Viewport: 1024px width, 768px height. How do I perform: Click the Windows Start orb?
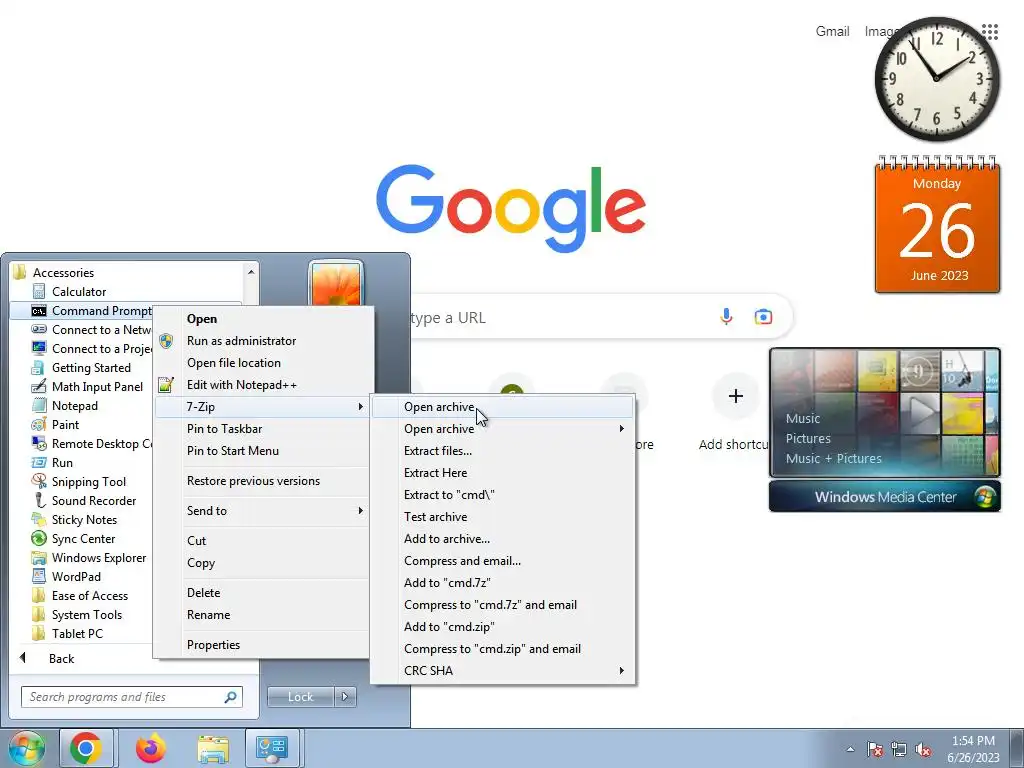pos(26,748)
